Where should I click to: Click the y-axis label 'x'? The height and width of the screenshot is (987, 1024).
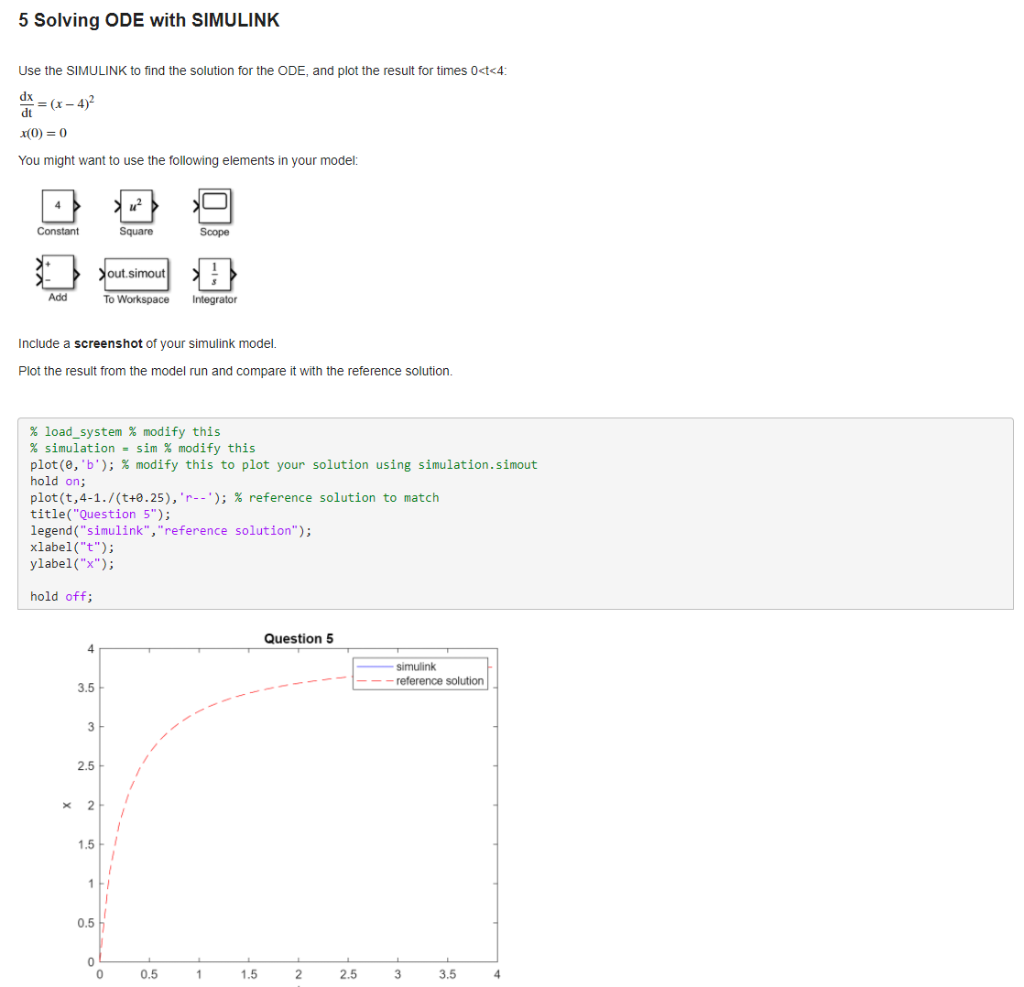(67, 805)
